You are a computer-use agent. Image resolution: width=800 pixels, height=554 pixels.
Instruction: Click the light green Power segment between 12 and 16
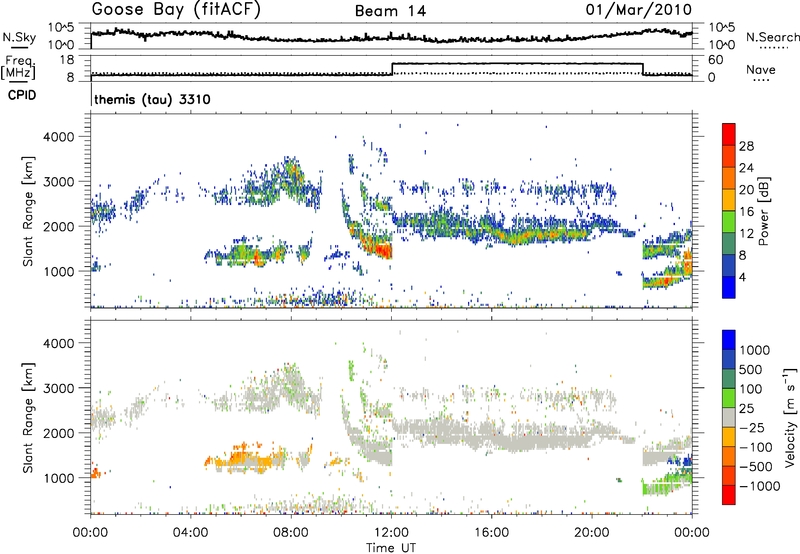click(729, 222)
